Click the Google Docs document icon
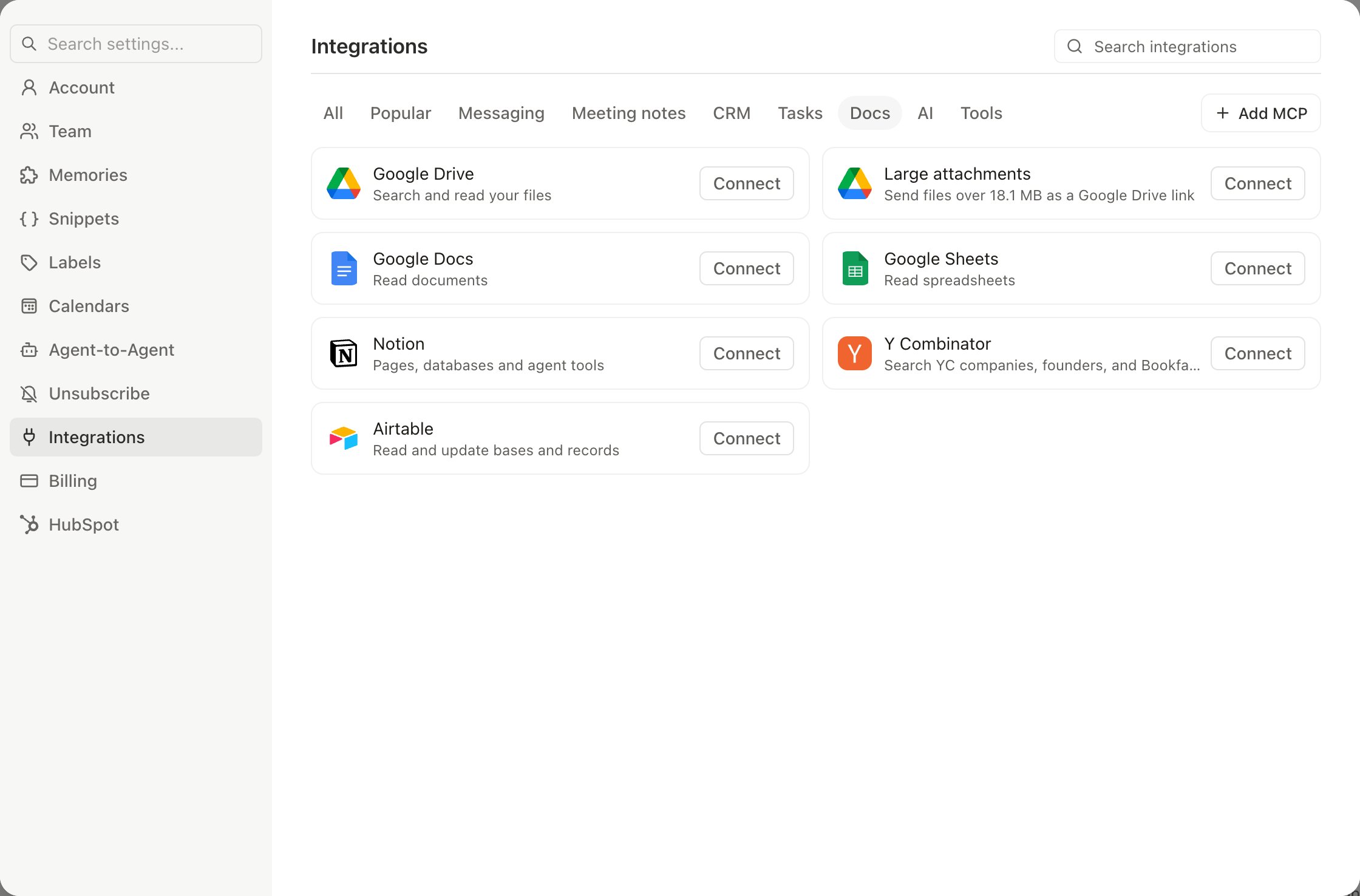The width and height of the screenshot is (1360, 896). click(344, 268)
